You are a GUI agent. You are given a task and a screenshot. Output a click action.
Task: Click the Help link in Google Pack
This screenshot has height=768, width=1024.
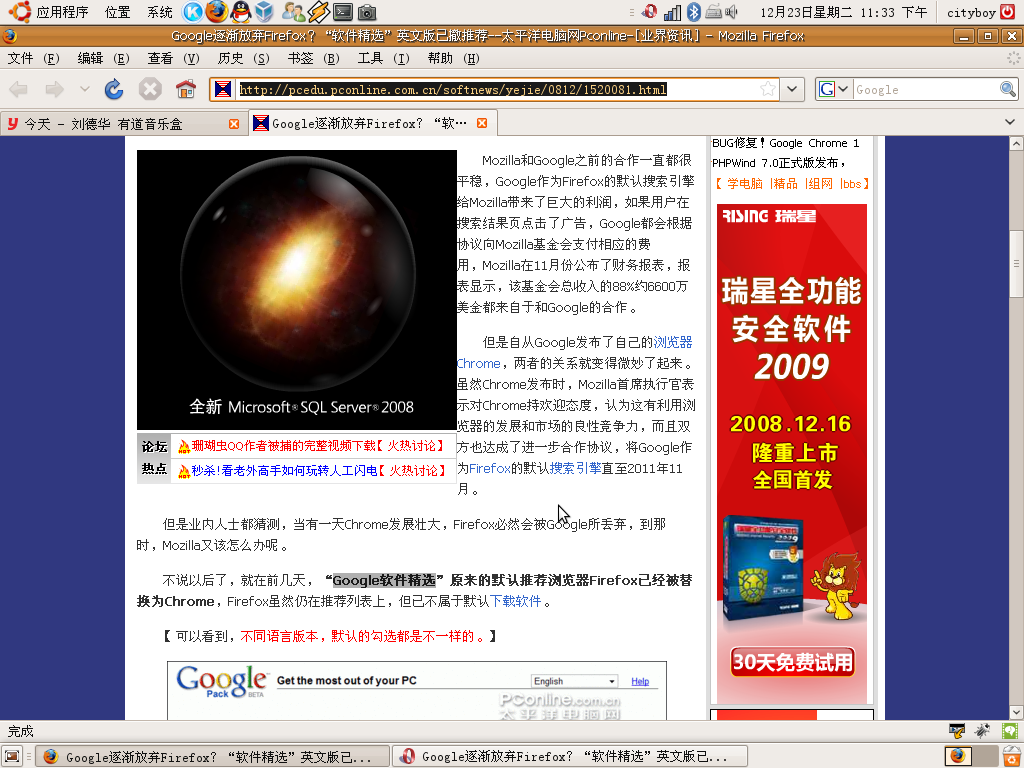[x=640, y=681]
